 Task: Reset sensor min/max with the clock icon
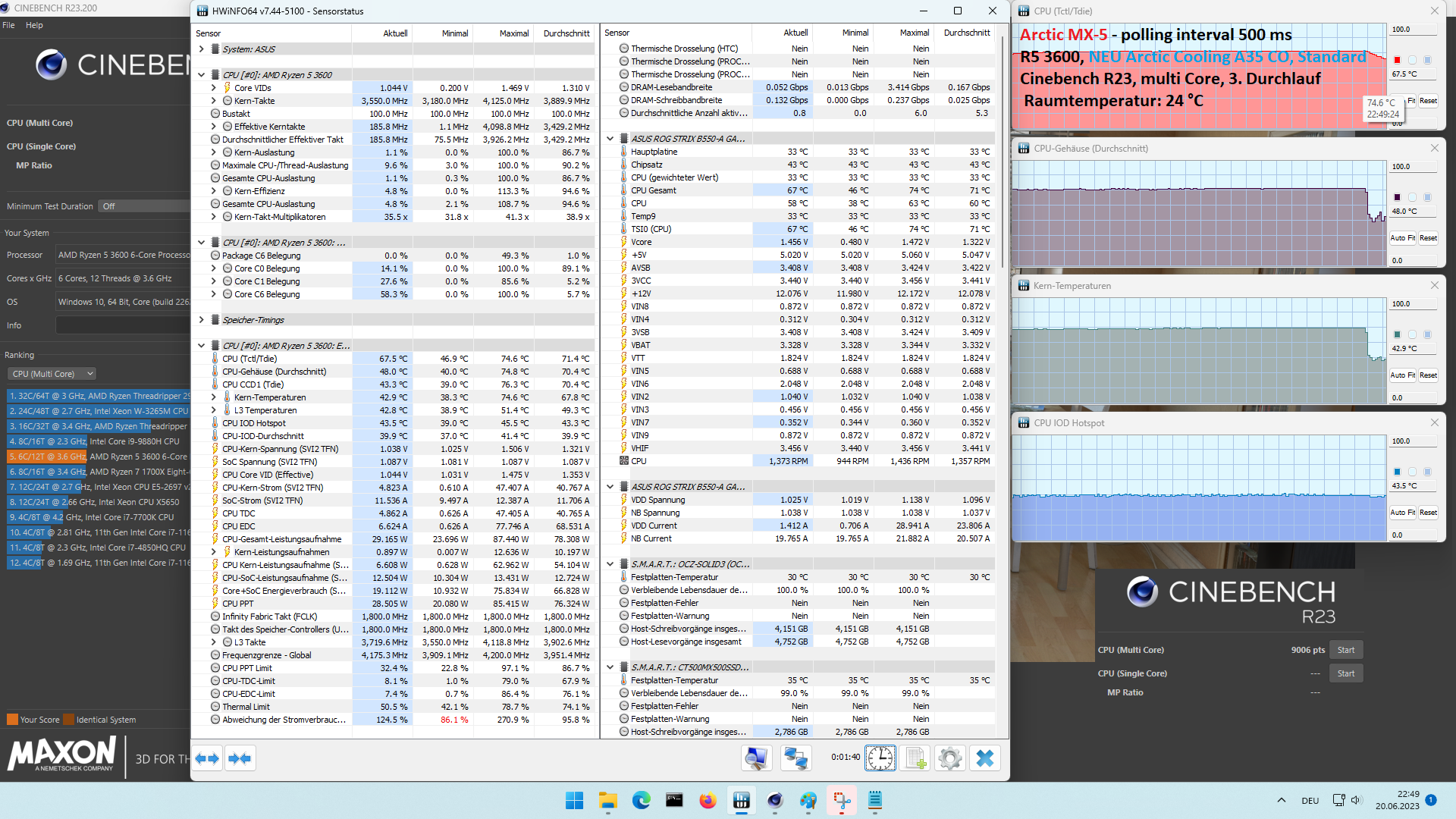pyautogui.click(x=880, y=758)
